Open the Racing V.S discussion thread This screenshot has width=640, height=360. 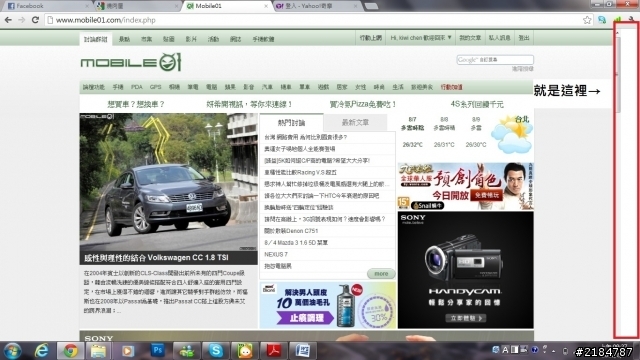[x=300, y=173]
